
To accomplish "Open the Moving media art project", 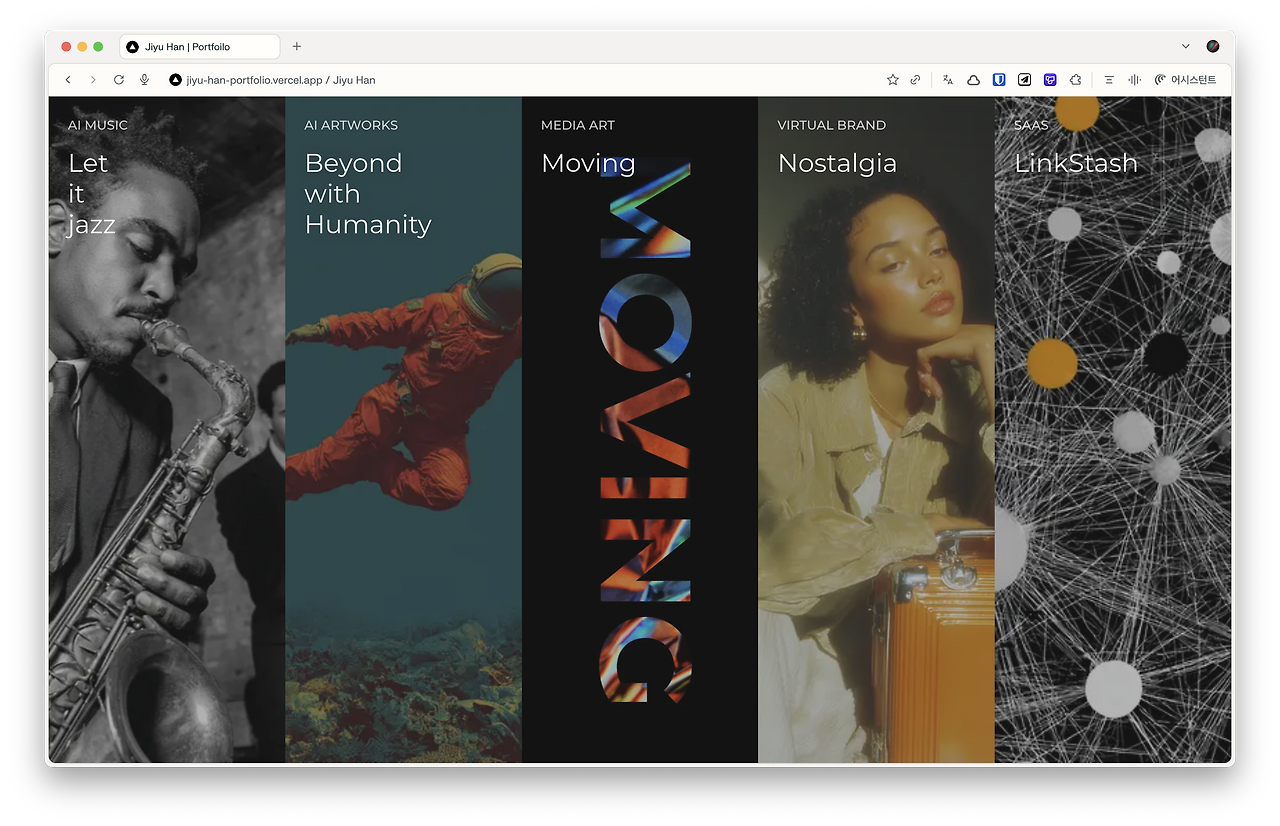I will [x=588, y=163].
